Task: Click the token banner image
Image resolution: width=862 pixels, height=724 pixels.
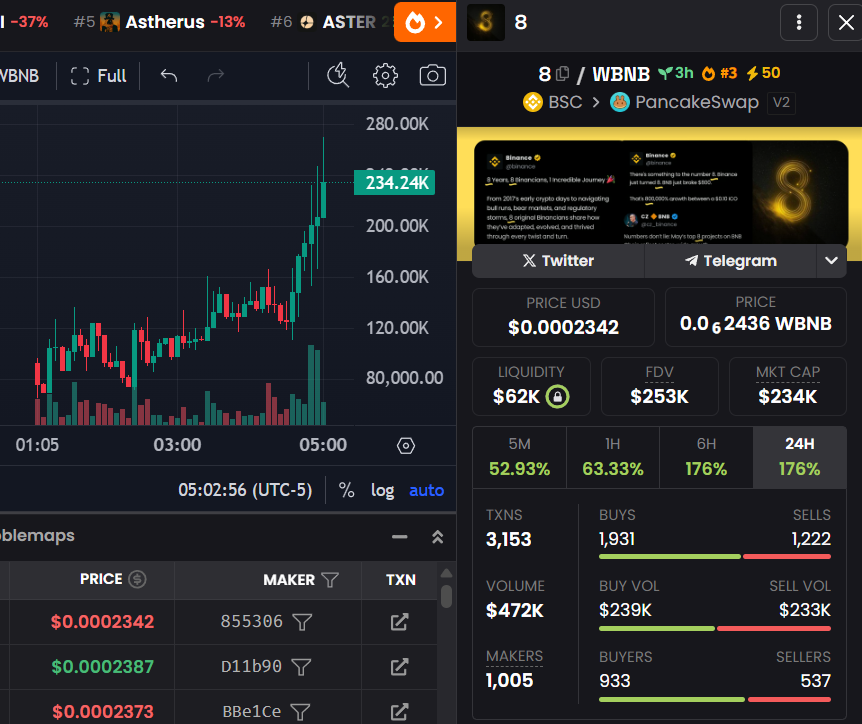Action: click(659, 193)
